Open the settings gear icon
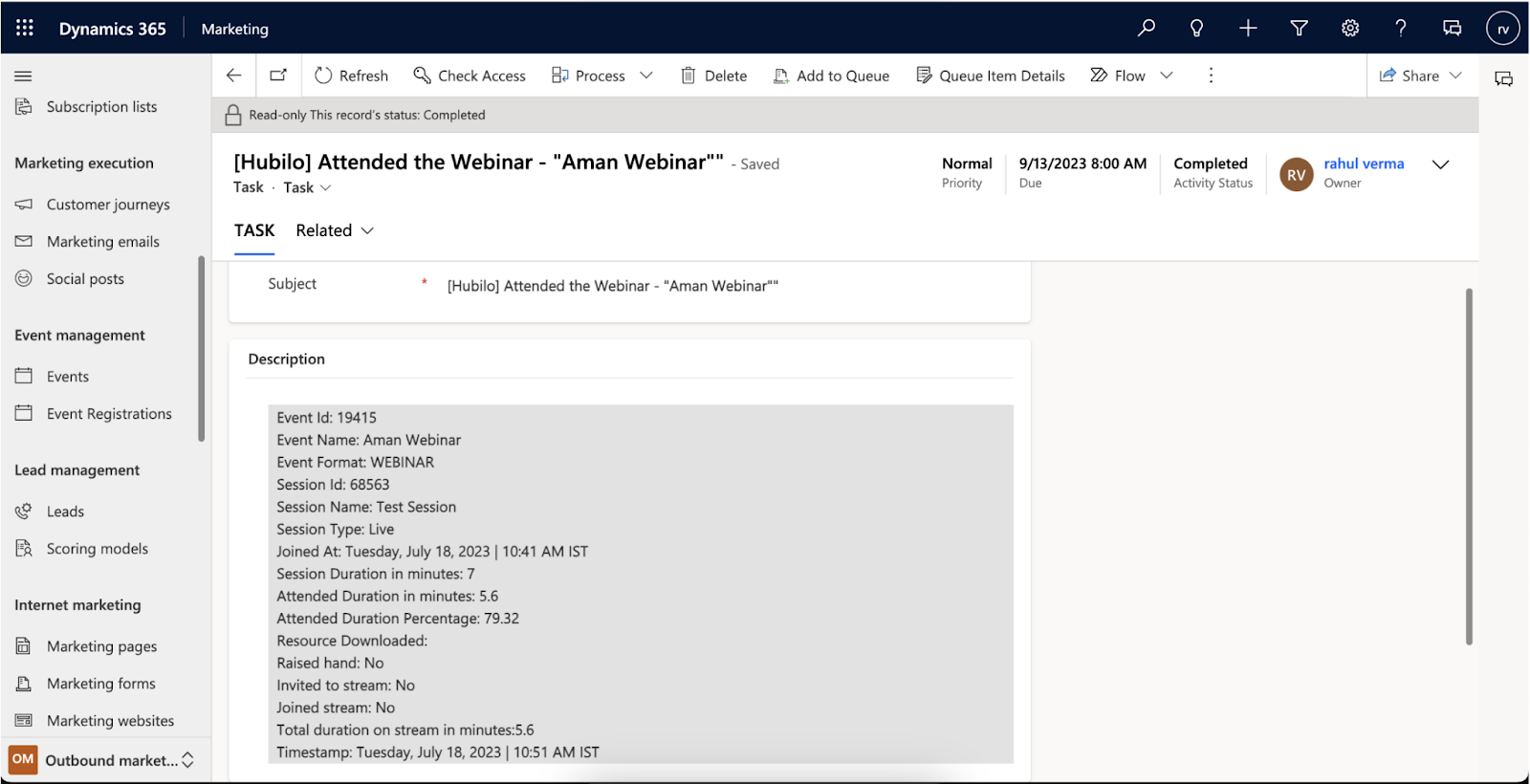Image resolution: width=1530 pixels, height=784 pixels. coord(1350,28)
